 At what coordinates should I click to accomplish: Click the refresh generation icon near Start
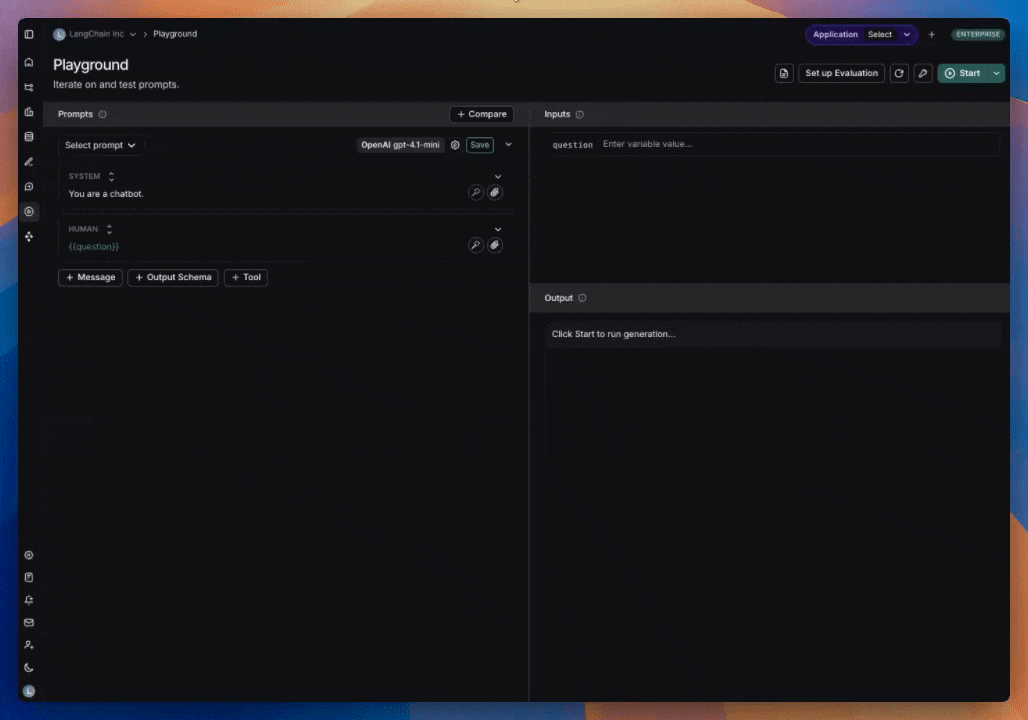pos(899,73)
